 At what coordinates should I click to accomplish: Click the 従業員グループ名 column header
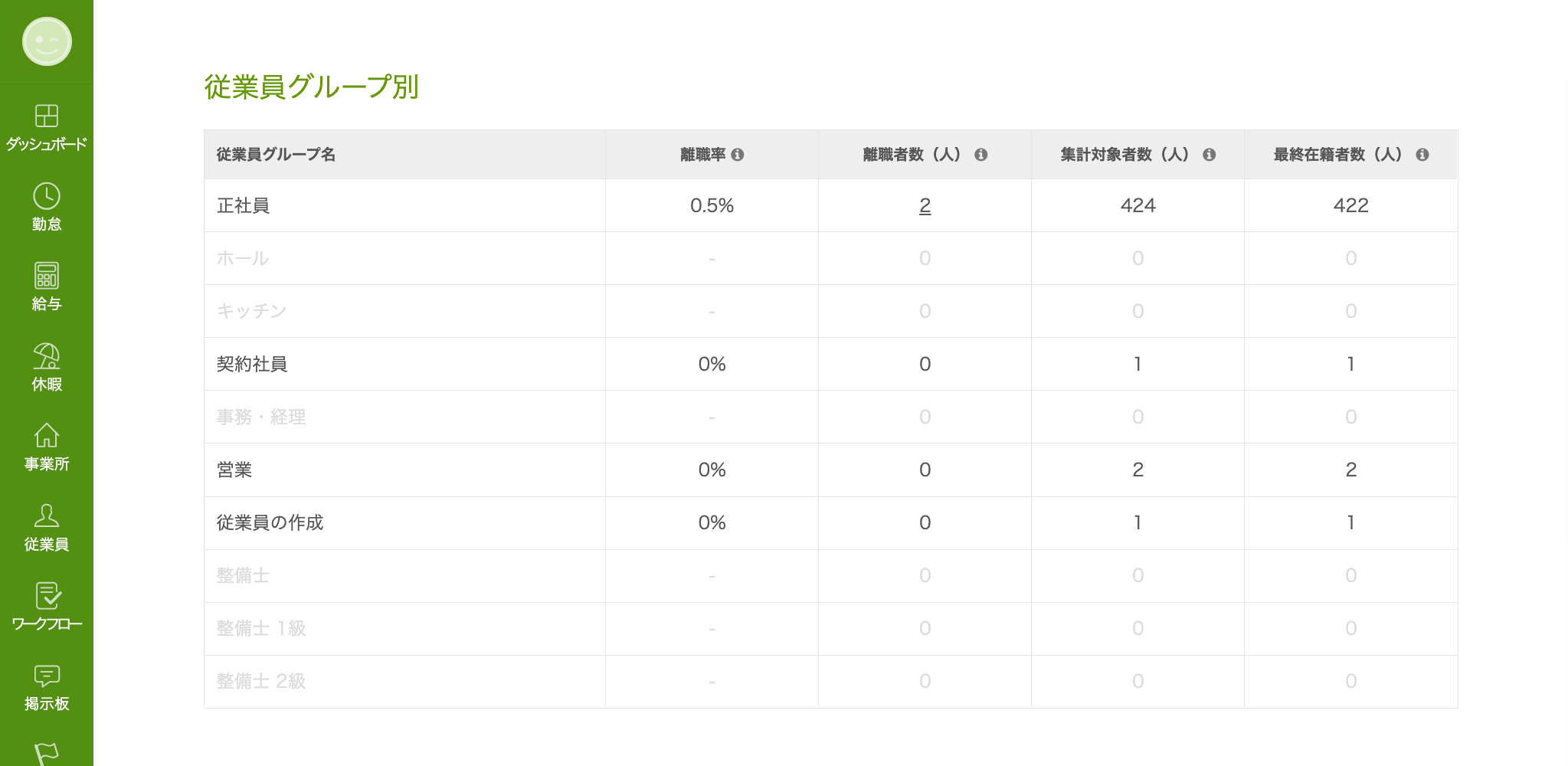(x=276, y=155)
